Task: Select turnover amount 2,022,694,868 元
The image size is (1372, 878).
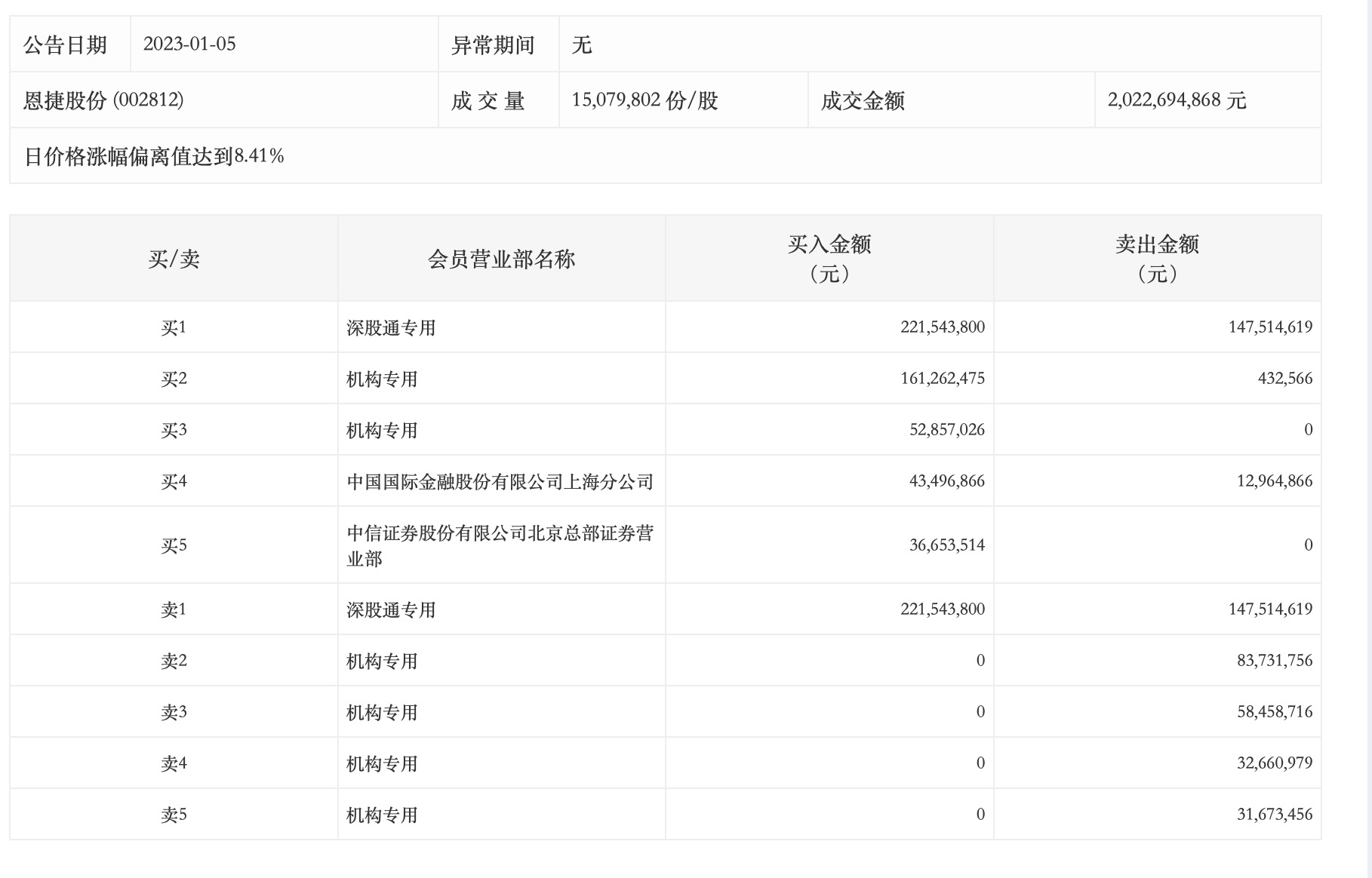Action: pos(1177,100)
